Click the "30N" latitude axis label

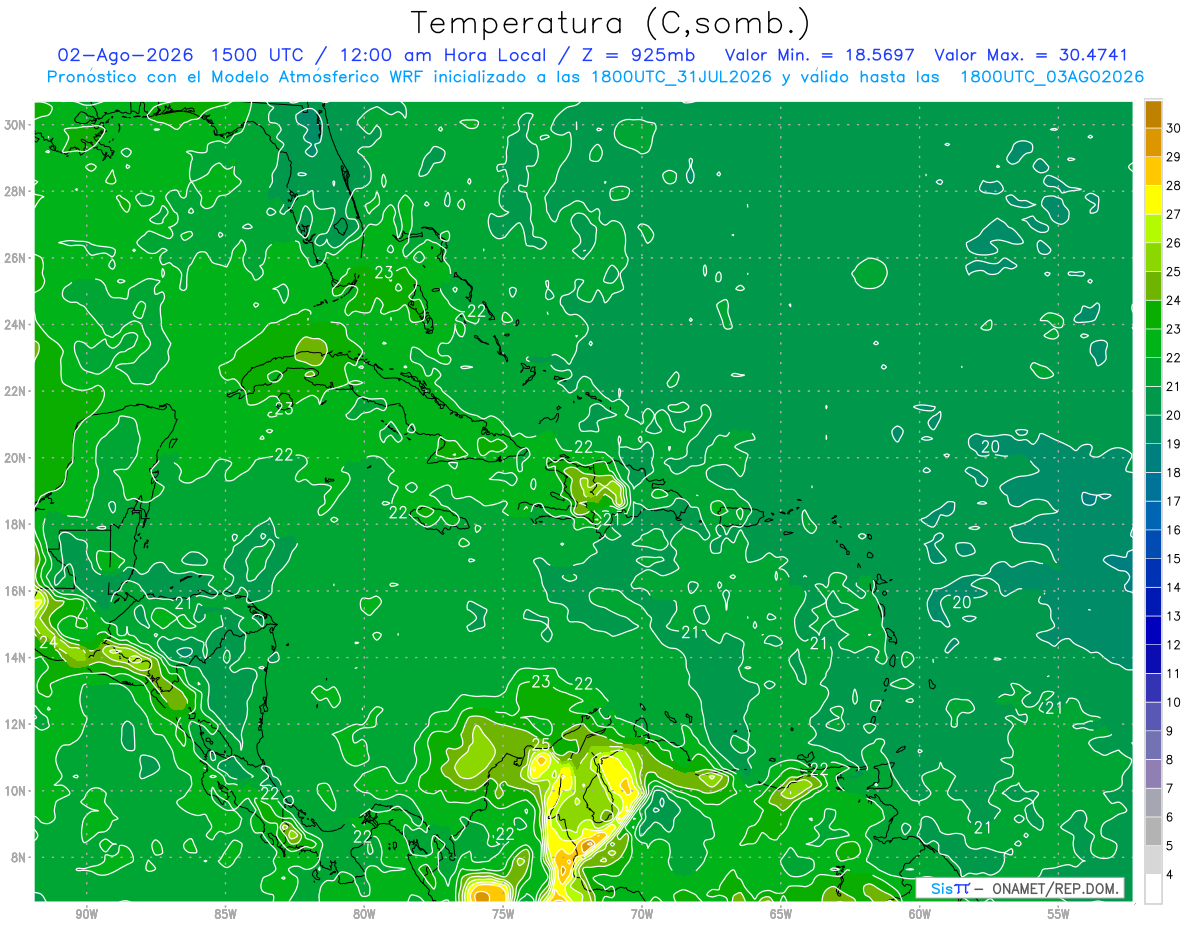tap(15, 125)
